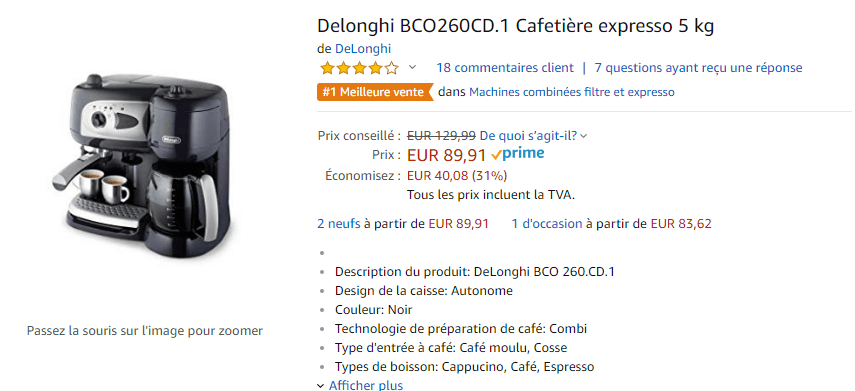Viewport: 855px width, 391px height.
Task: Click the Afficher plus chevron arrow
Action: pos(321,386)
